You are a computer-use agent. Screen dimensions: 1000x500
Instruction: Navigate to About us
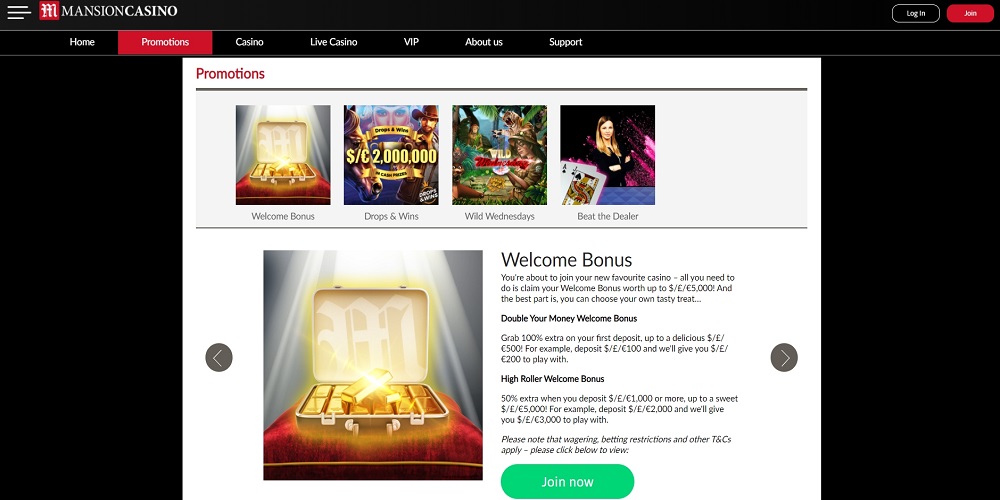[x=484, y=42]
